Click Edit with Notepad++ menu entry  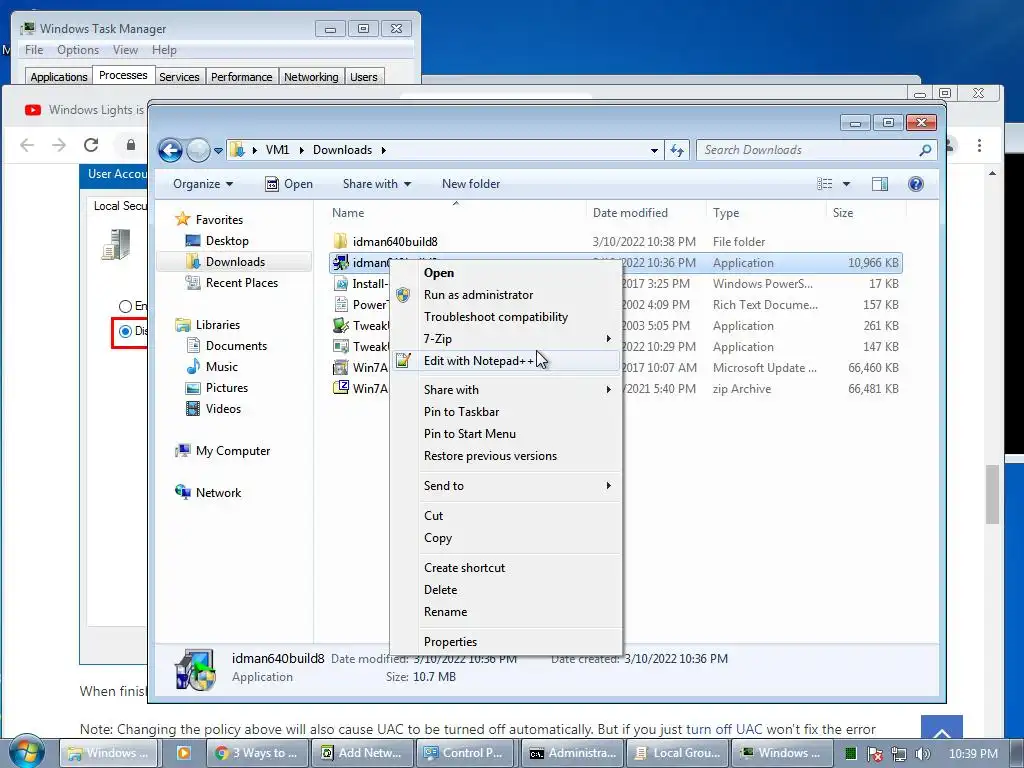tap(505, 360)
